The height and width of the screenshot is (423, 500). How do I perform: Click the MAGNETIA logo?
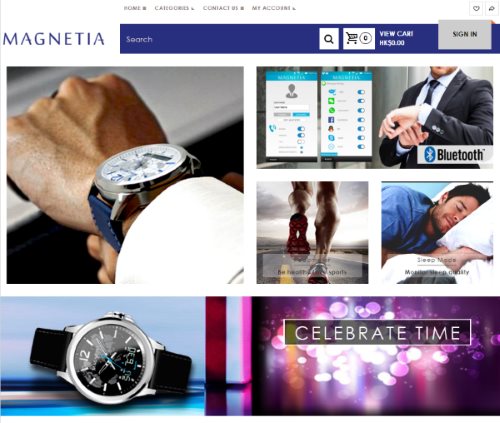tap(54, 39)
